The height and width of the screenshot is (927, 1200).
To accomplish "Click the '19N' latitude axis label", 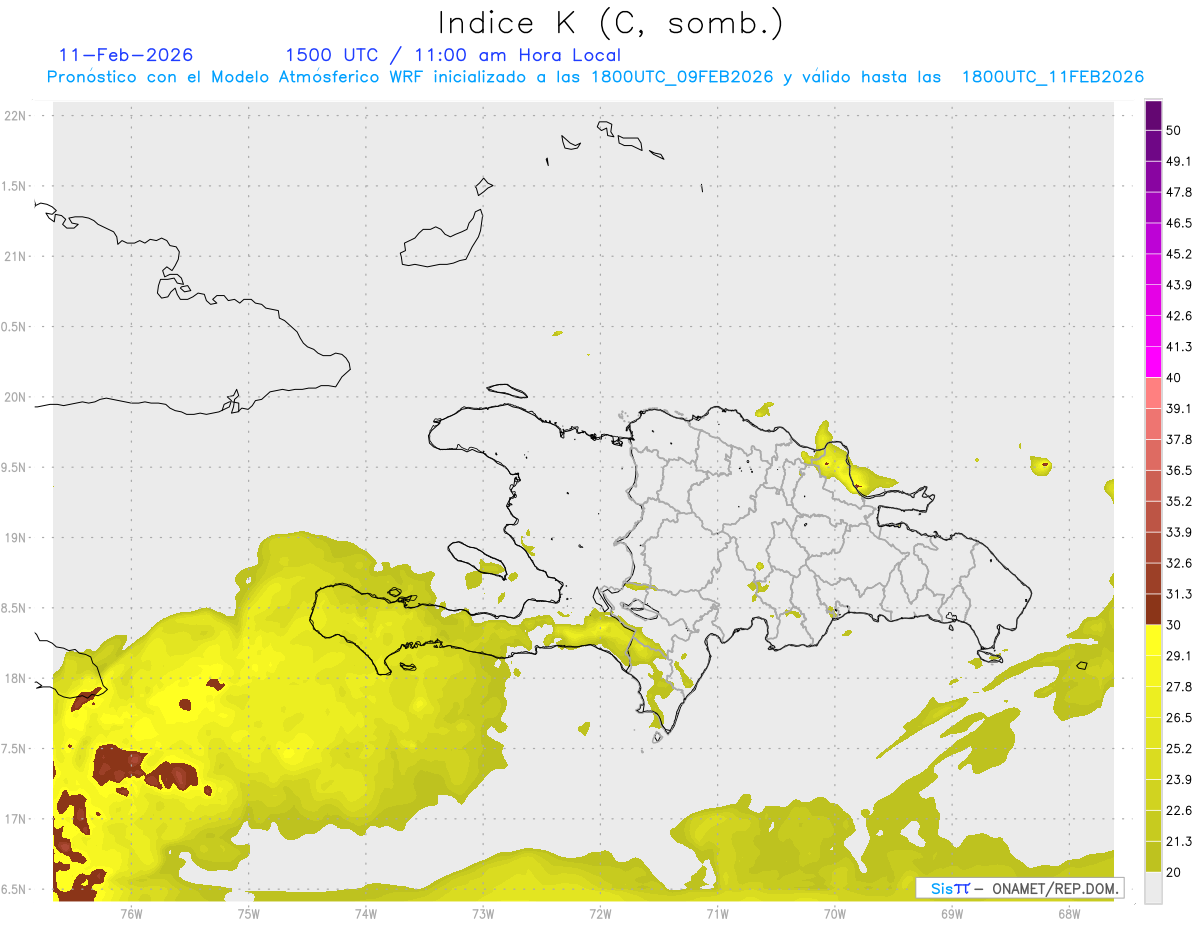I will click(16, 538).
